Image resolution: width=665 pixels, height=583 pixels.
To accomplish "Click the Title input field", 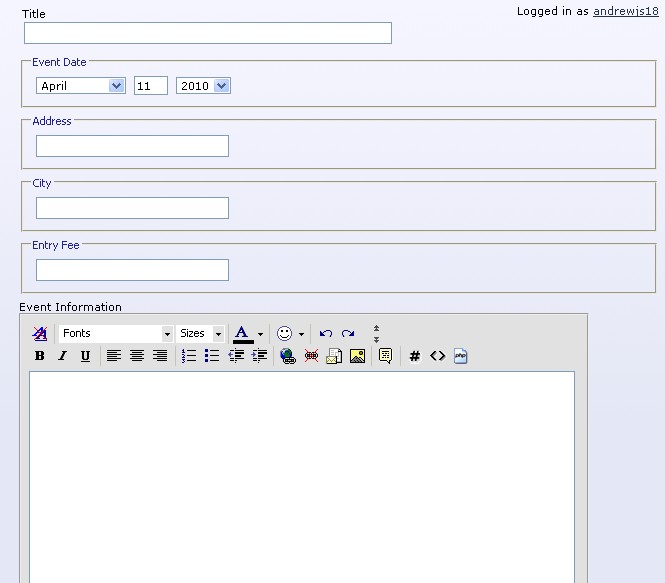I will tap(208, 33).
